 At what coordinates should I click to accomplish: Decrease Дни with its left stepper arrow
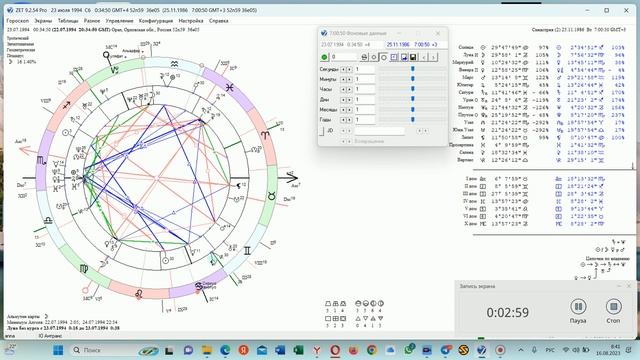coord(343,100)
